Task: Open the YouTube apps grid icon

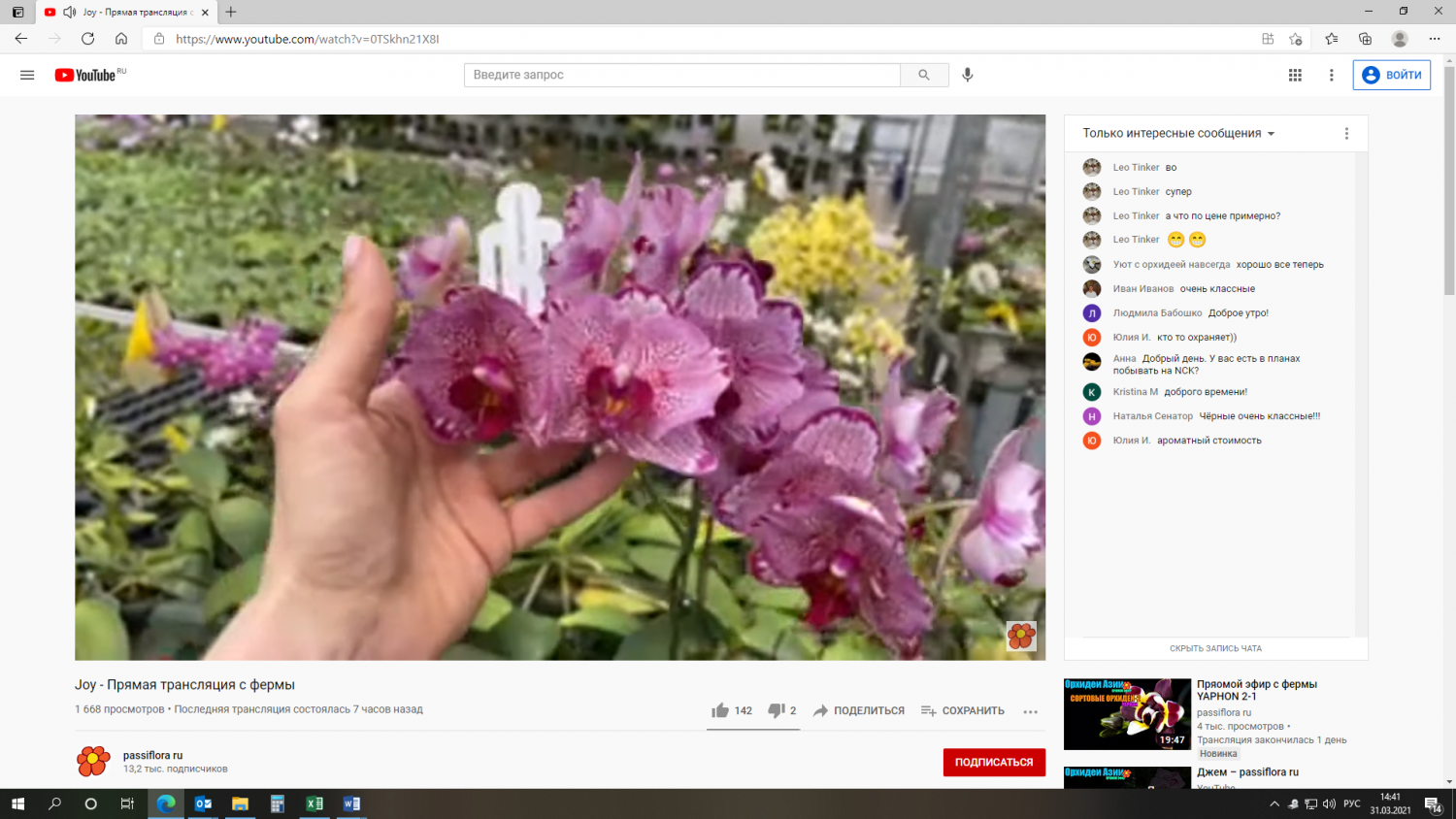Action: click(x=1295, y=75)
